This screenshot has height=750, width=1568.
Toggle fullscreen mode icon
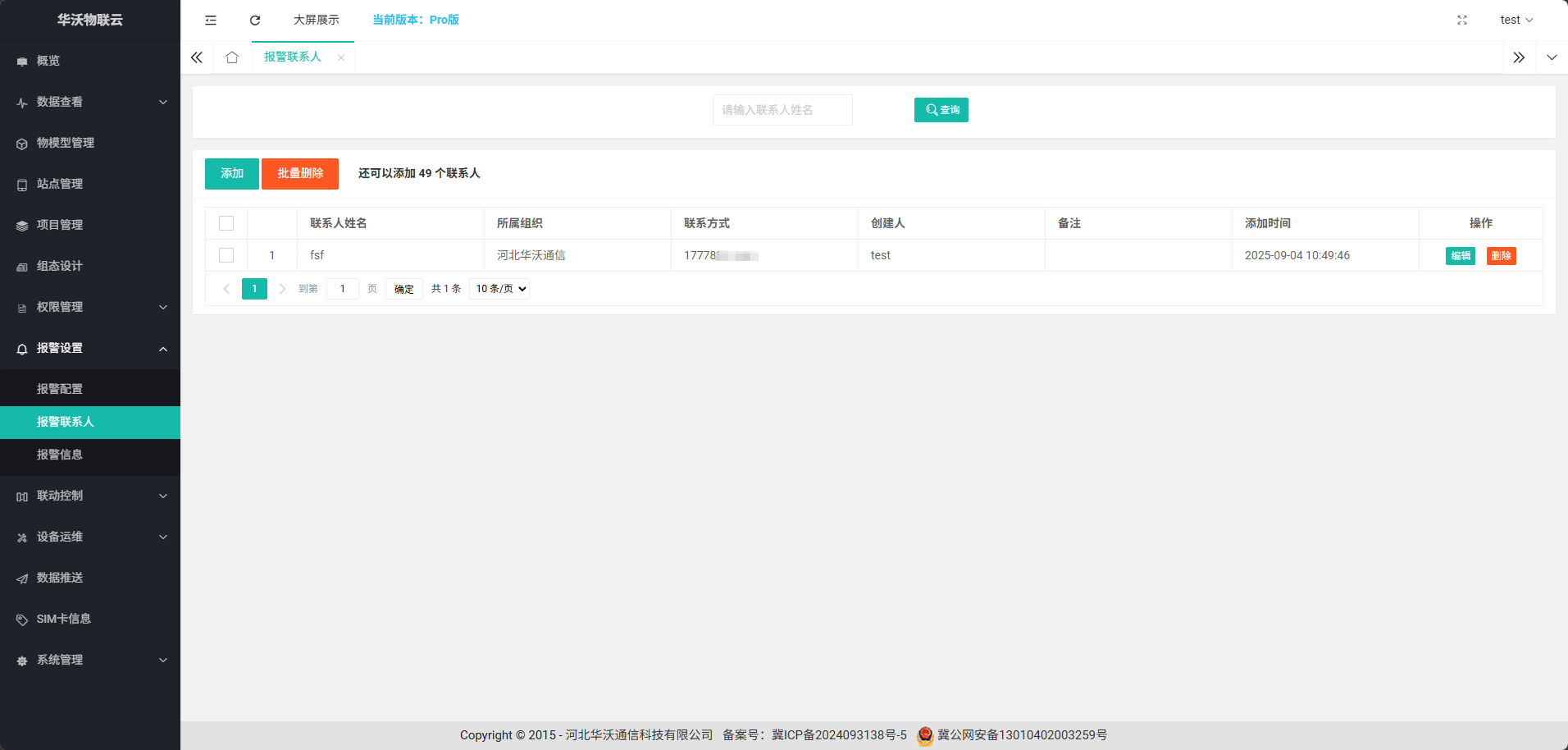pos(1461,20)
